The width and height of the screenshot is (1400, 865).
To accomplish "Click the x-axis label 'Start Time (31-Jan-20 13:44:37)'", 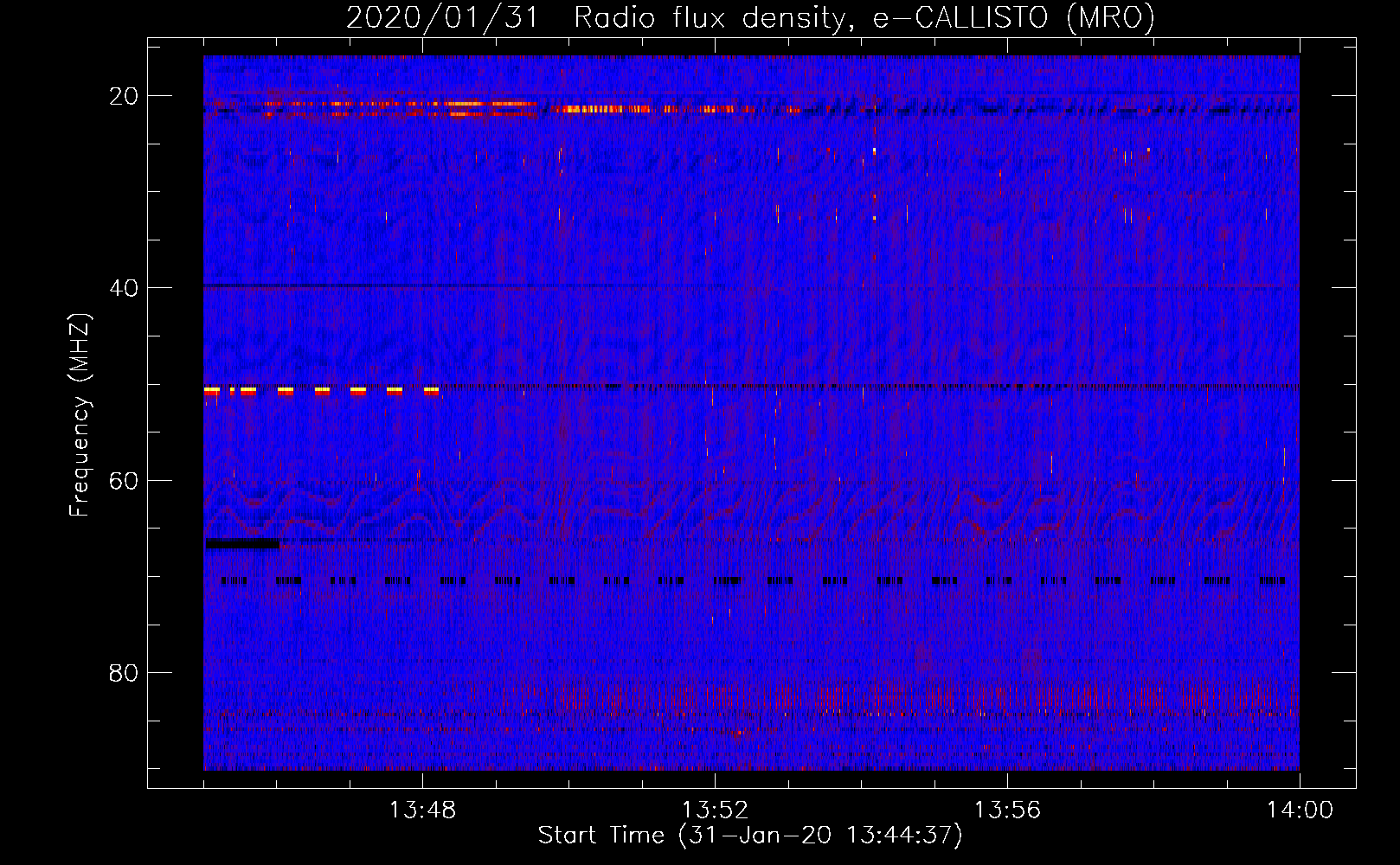I will pyautogui.click(x=750, y=836).
